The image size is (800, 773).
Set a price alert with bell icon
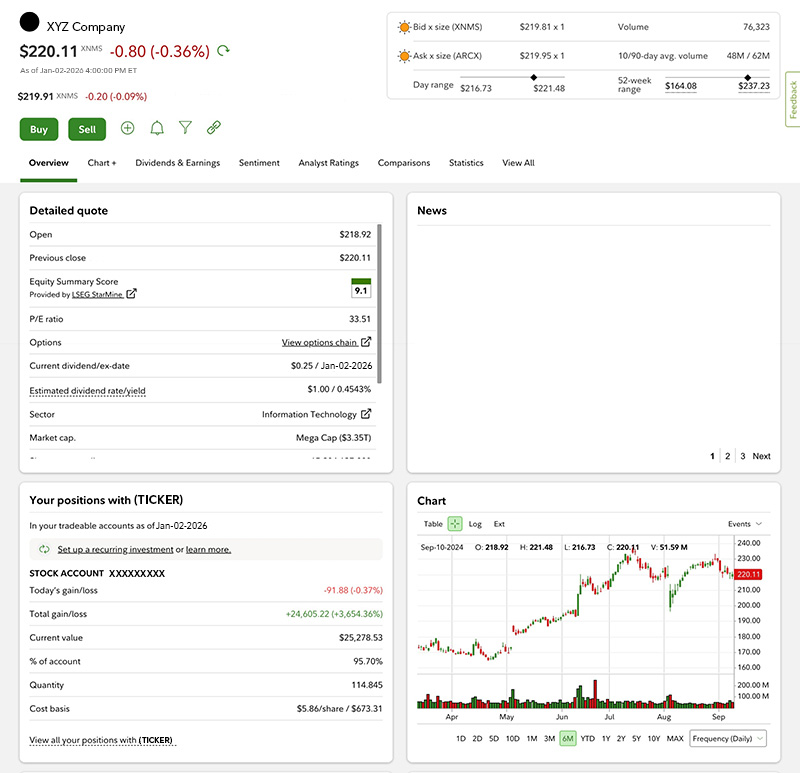pyautogui.click(x=156, y=128)
